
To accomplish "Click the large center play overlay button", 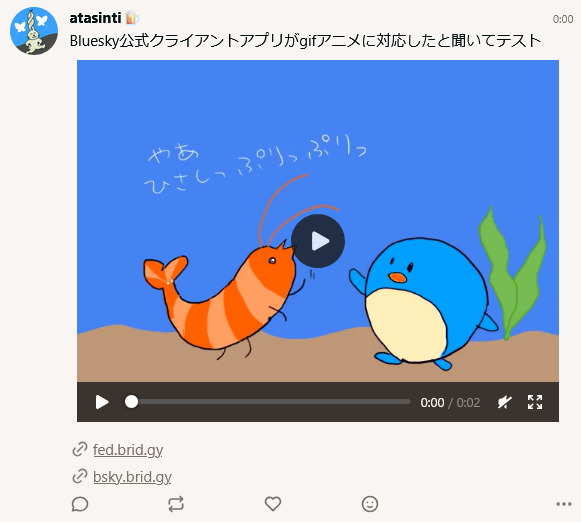I will coord(318,241).
